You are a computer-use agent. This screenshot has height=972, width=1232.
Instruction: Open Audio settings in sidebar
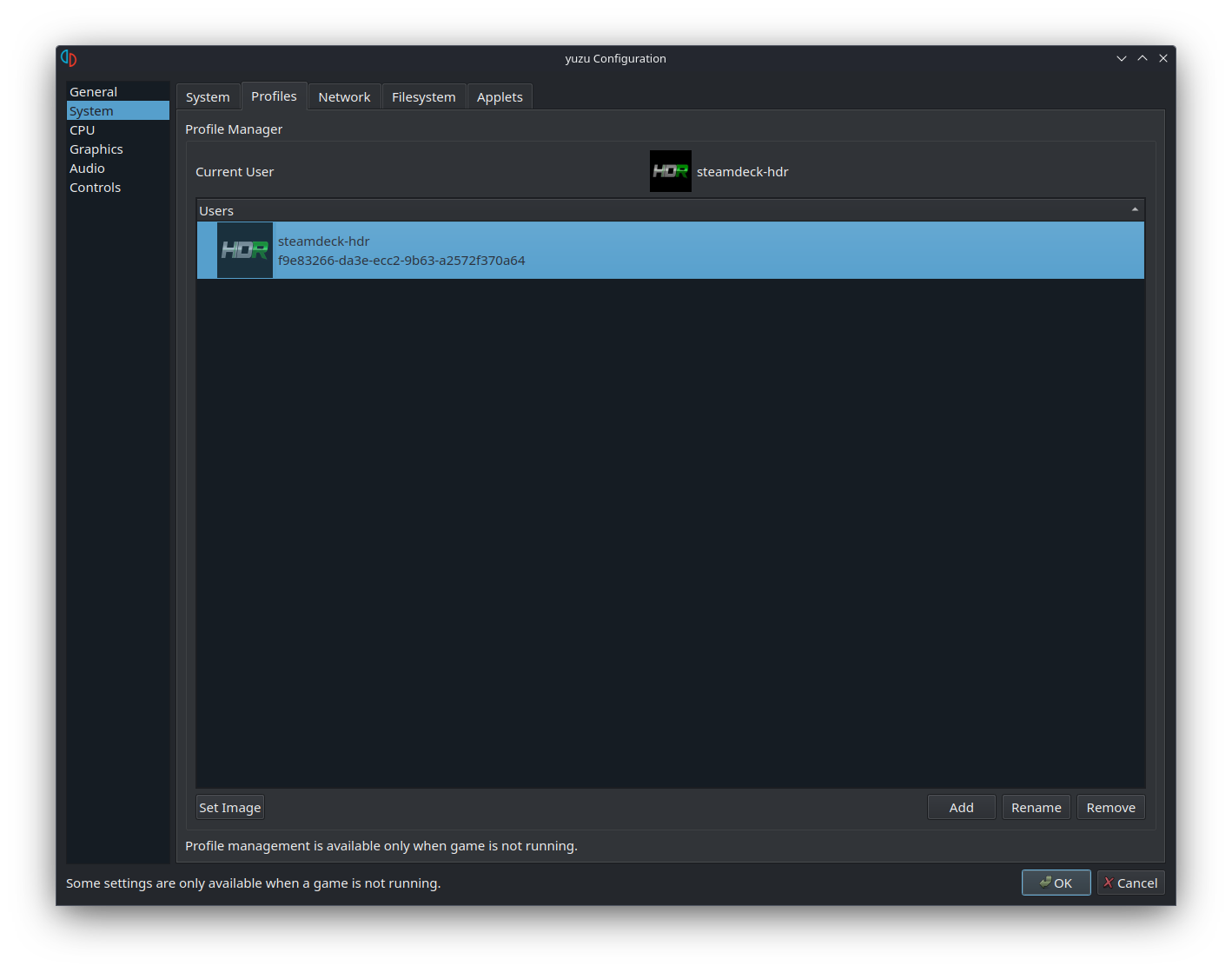118,168
